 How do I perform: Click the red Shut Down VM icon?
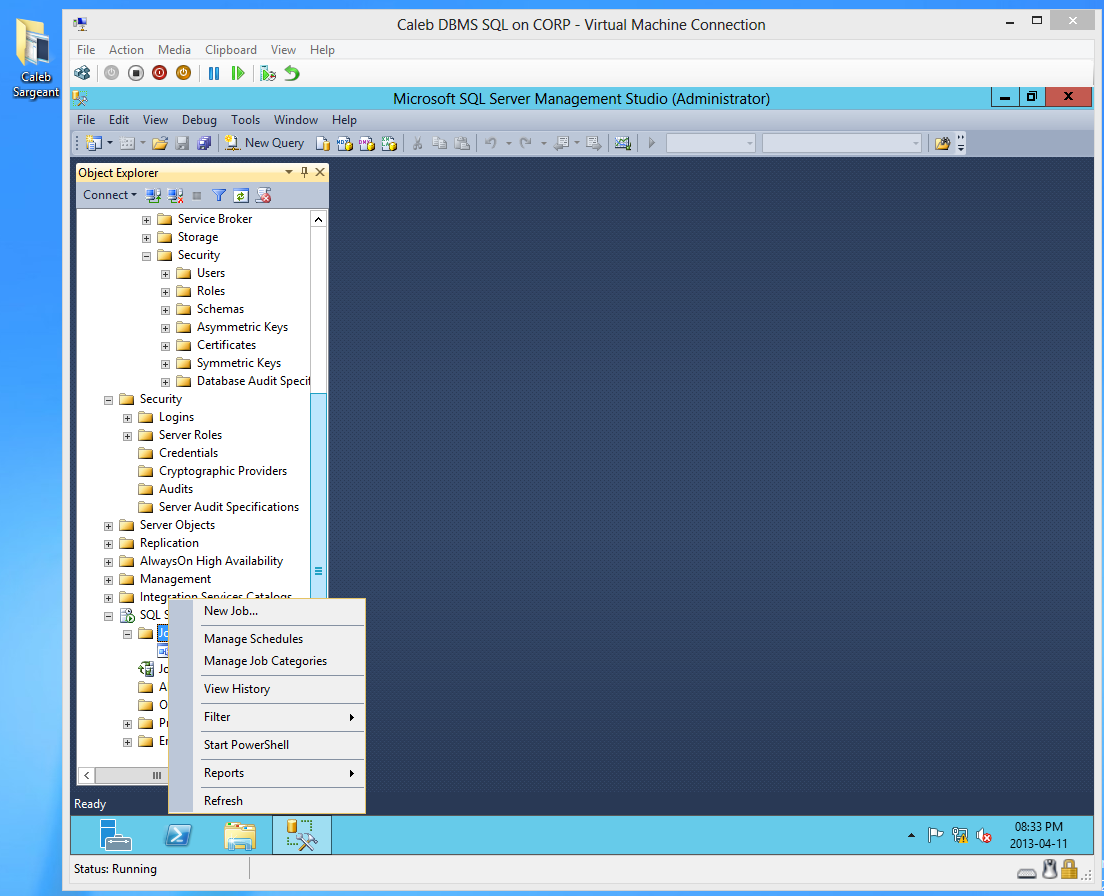click(x=160, y=72)
